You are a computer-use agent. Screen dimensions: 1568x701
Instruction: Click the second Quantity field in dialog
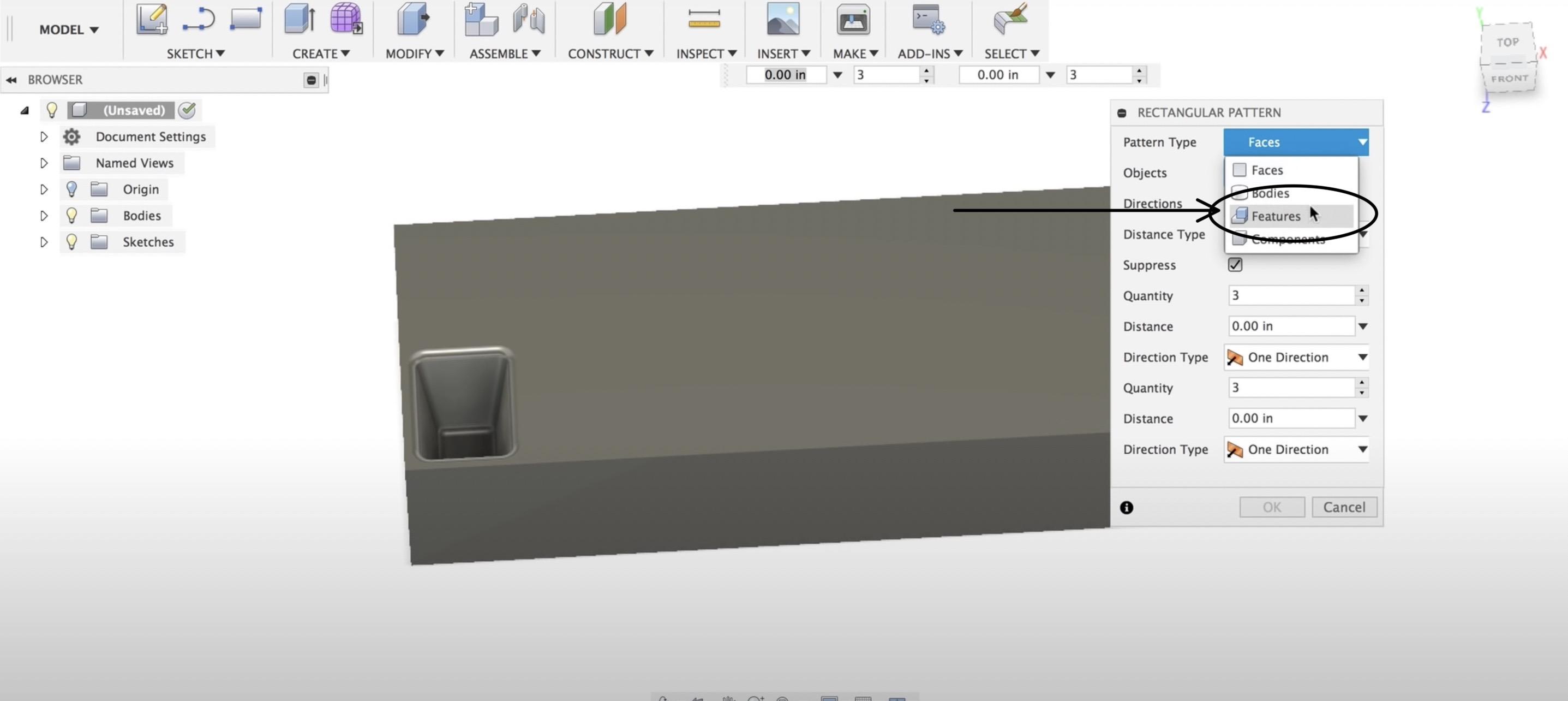[x=1291, y=387]
